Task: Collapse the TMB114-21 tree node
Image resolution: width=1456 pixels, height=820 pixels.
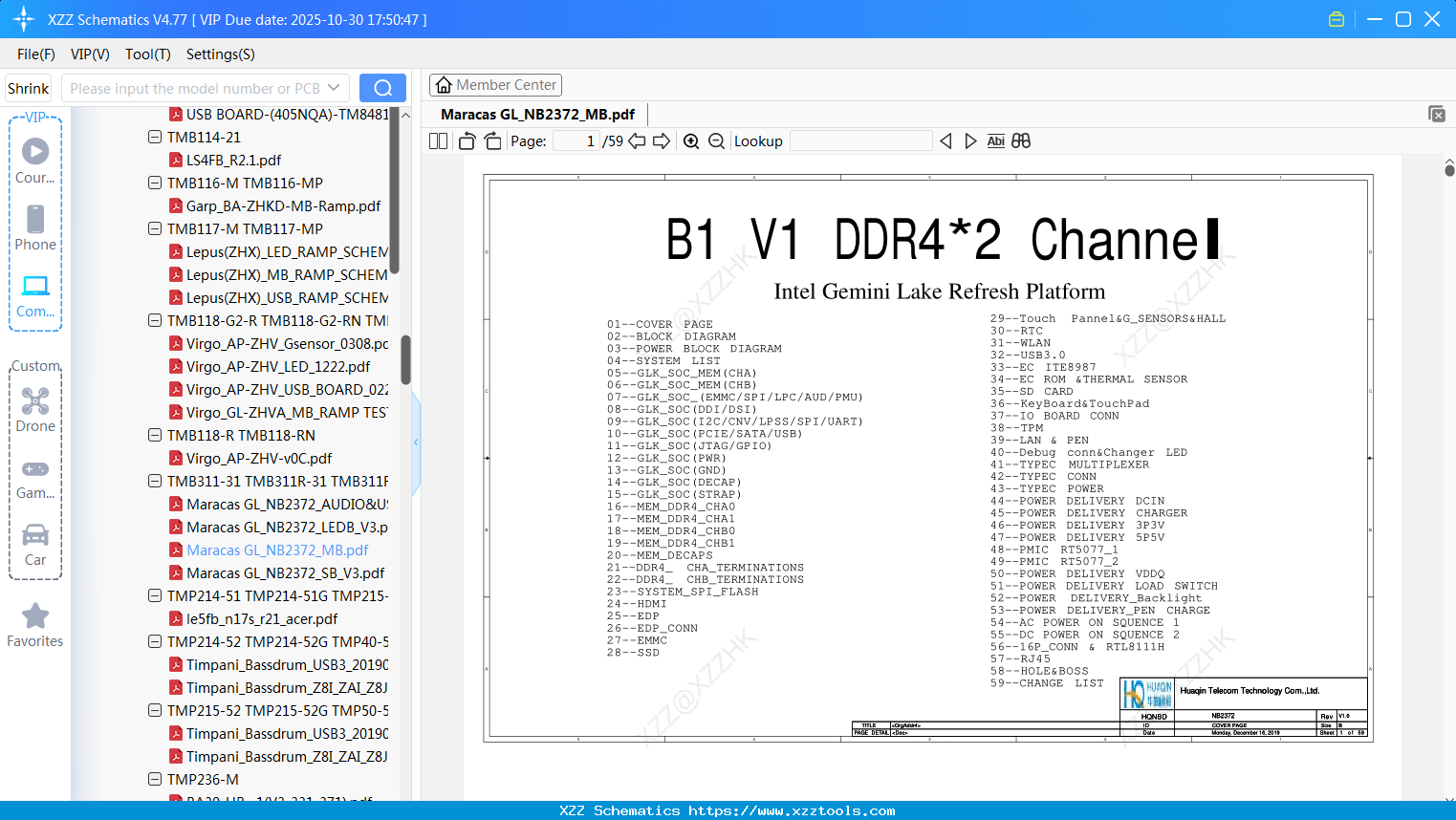Action: (x=155, y=137)
